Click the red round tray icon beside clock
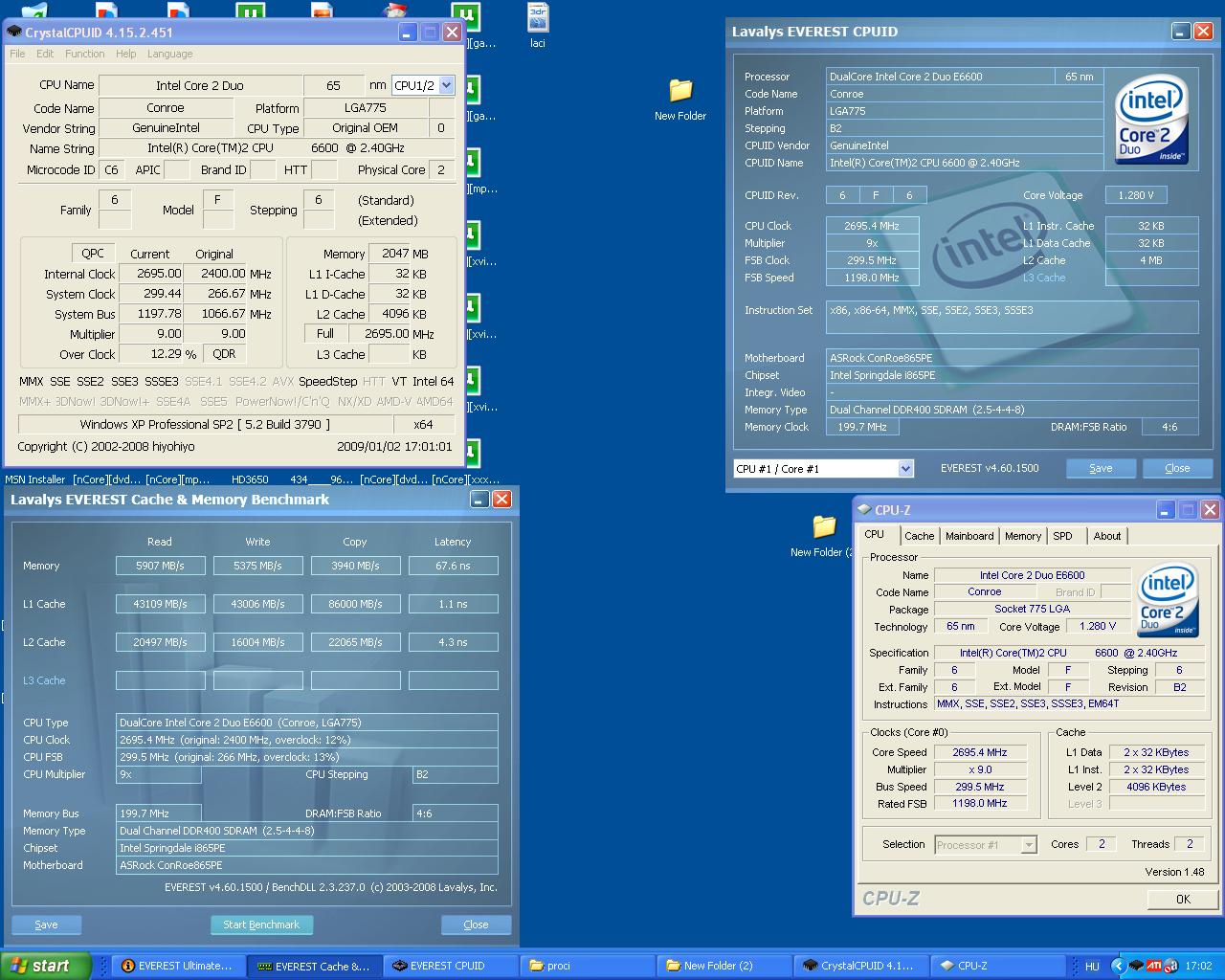1225x980 pixels. [x=1169, y=967]
